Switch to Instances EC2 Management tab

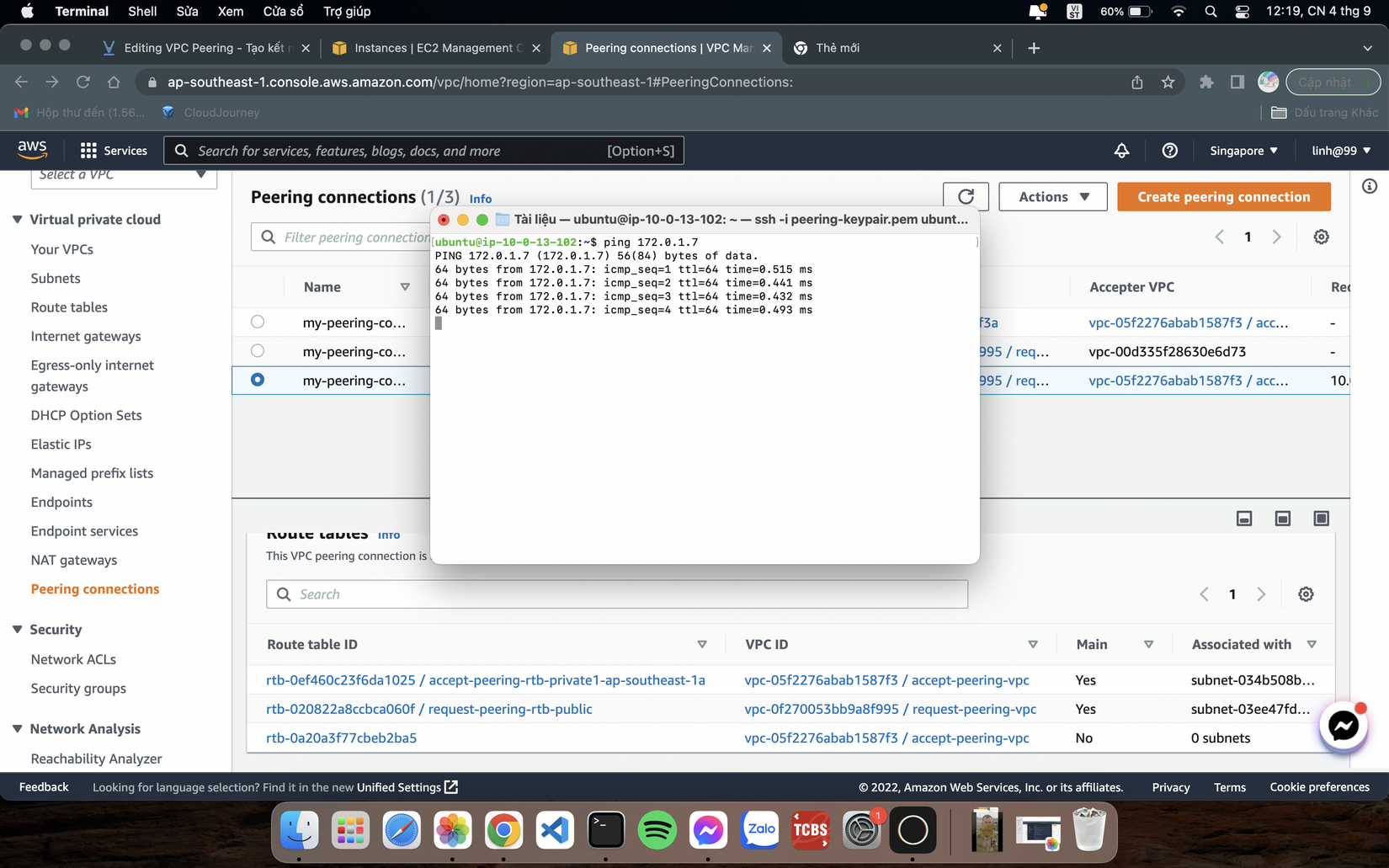(436, 48)
